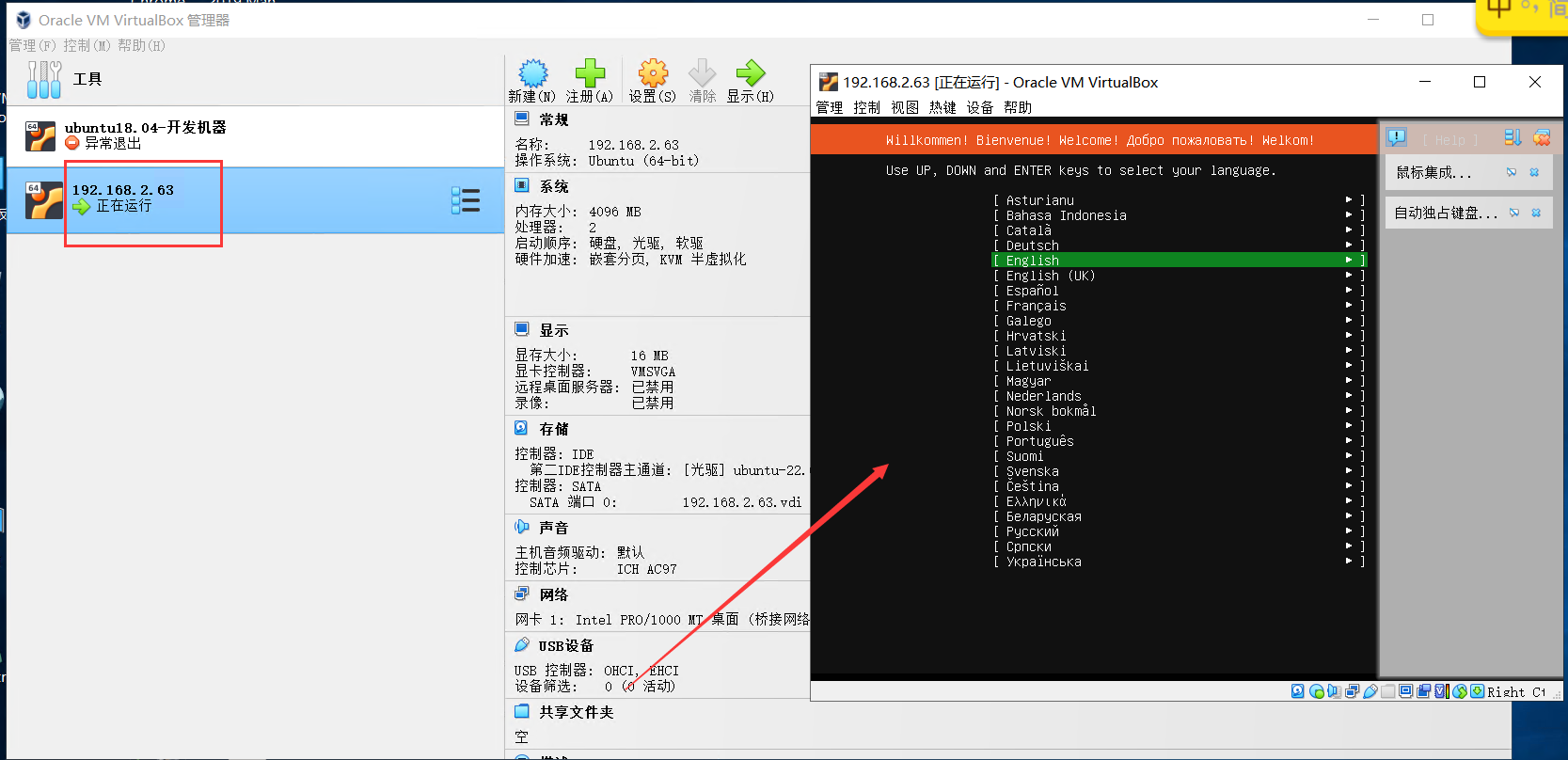Choose Nederlands in the language list

click(1179, 396)
